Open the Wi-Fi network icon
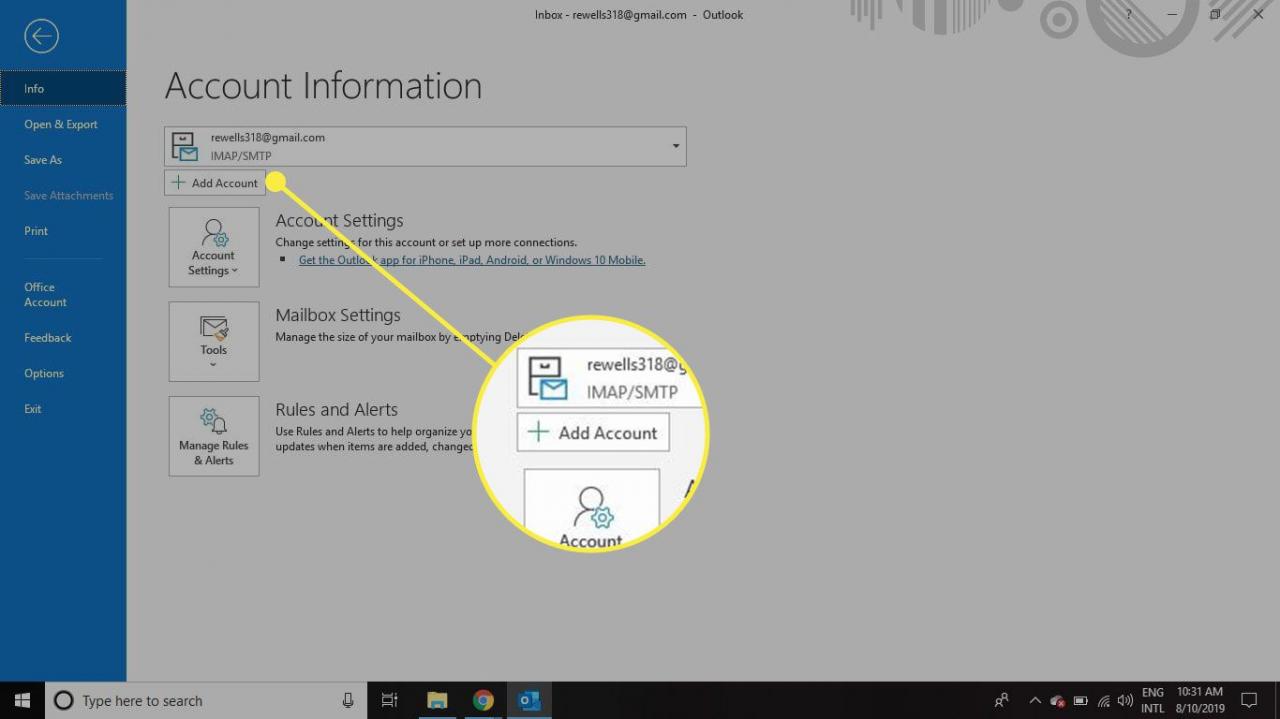 click(1104, 701)
